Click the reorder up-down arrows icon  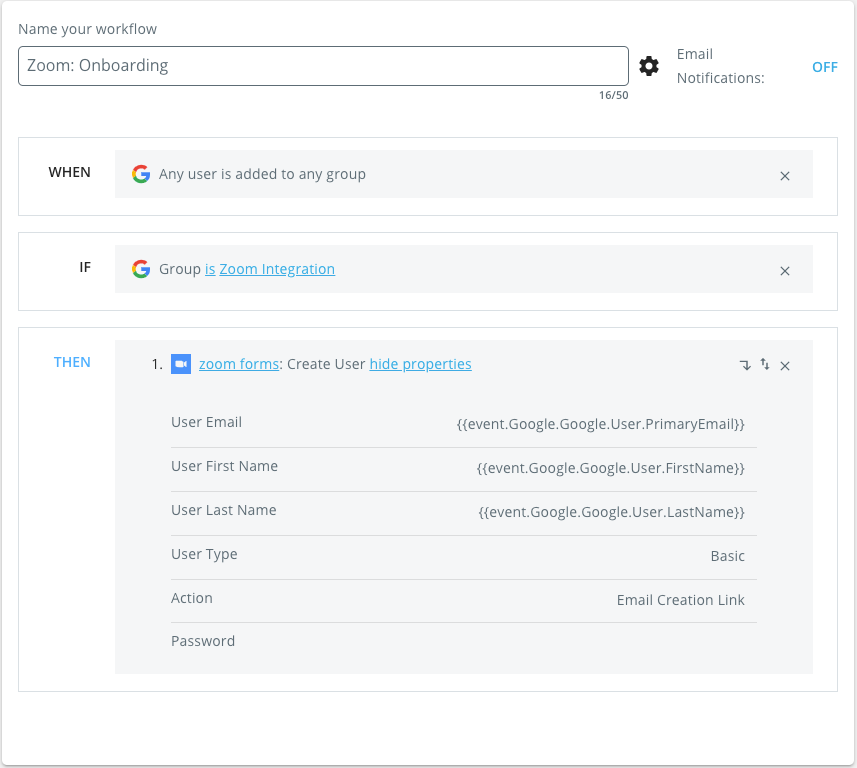click(x=765, y=365)
